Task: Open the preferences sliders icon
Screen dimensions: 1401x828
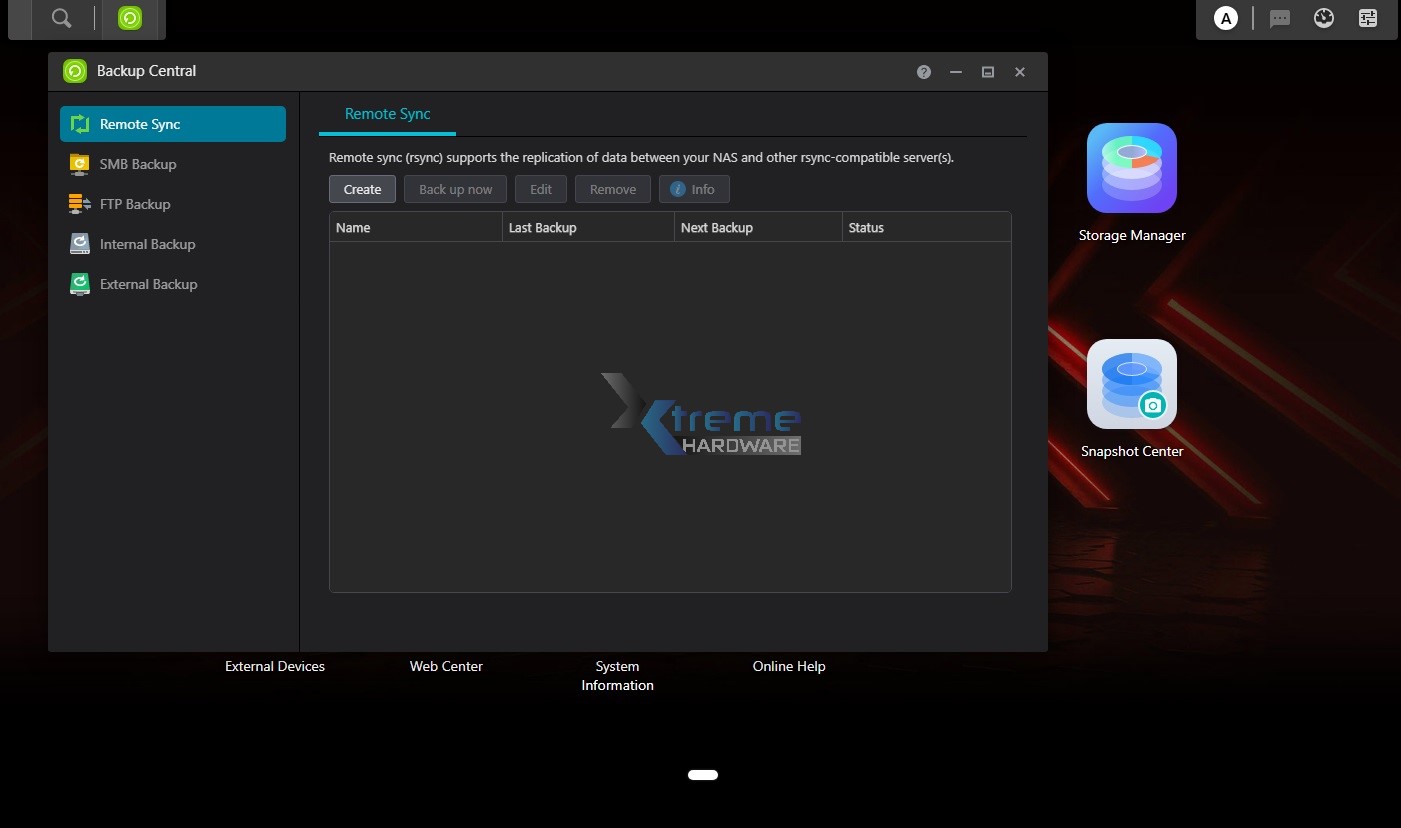Action: pos(1367,17)
